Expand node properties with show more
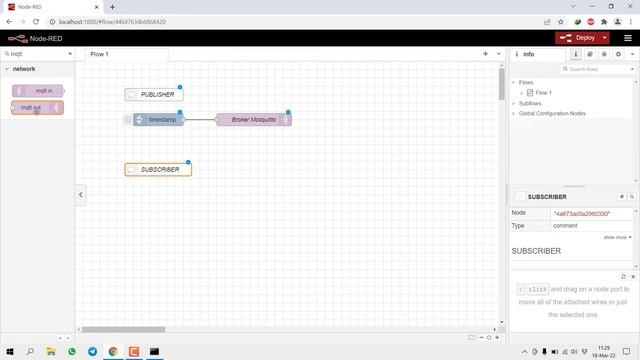Viewport: 640px width, 360px height. 617,237
